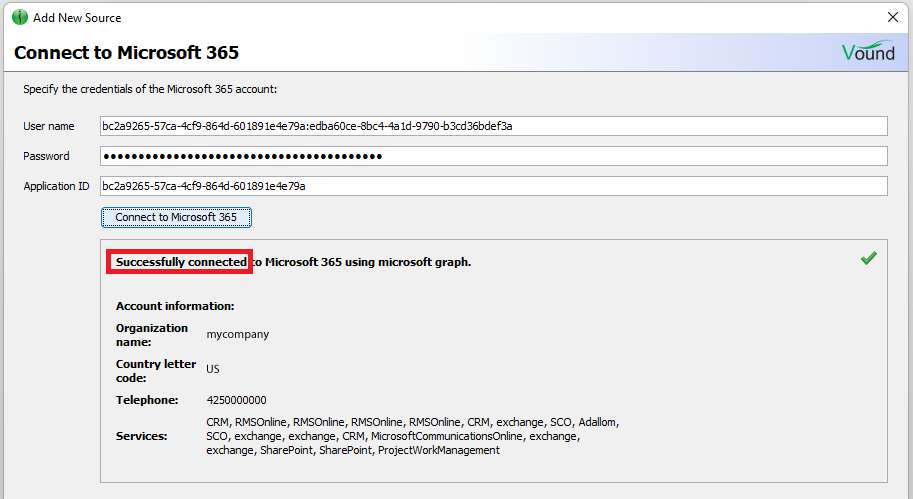Screen dimensions: 913x499
Task: Click the 'US' country code value
Action: coord(213,369)
